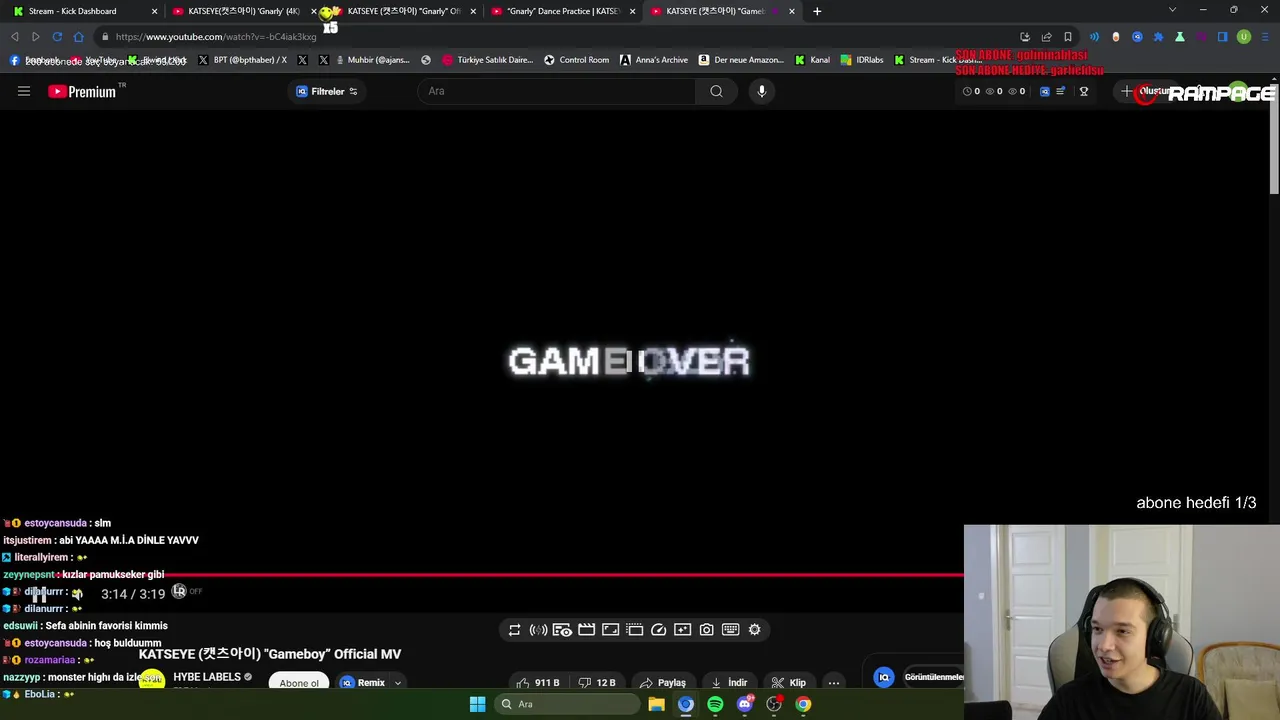Open the HYBE LABELS channel link
Screen dimensions: 1280x720
[x=207, y=677]
